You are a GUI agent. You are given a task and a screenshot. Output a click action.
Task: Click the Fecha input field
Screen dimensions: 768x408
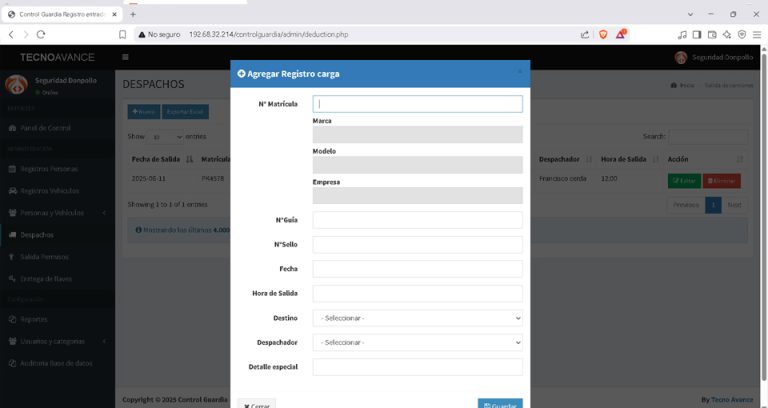[x=417, y=269]
